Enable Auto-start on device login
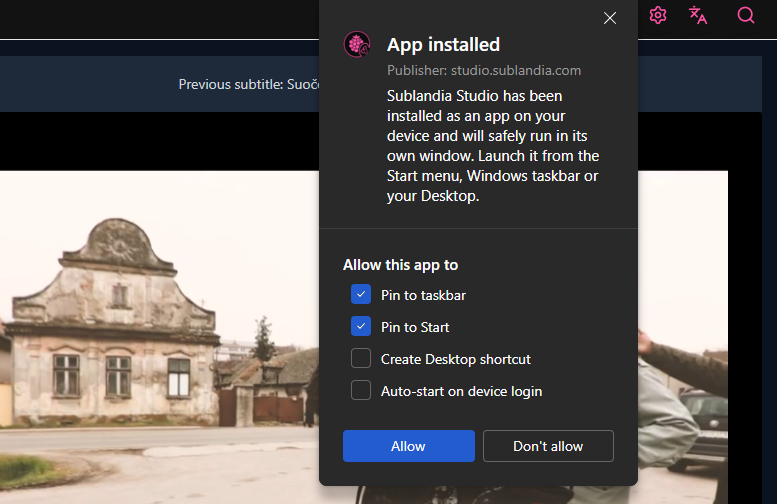The height and width of the screenshot is (504, 777). tap(361, 391)
